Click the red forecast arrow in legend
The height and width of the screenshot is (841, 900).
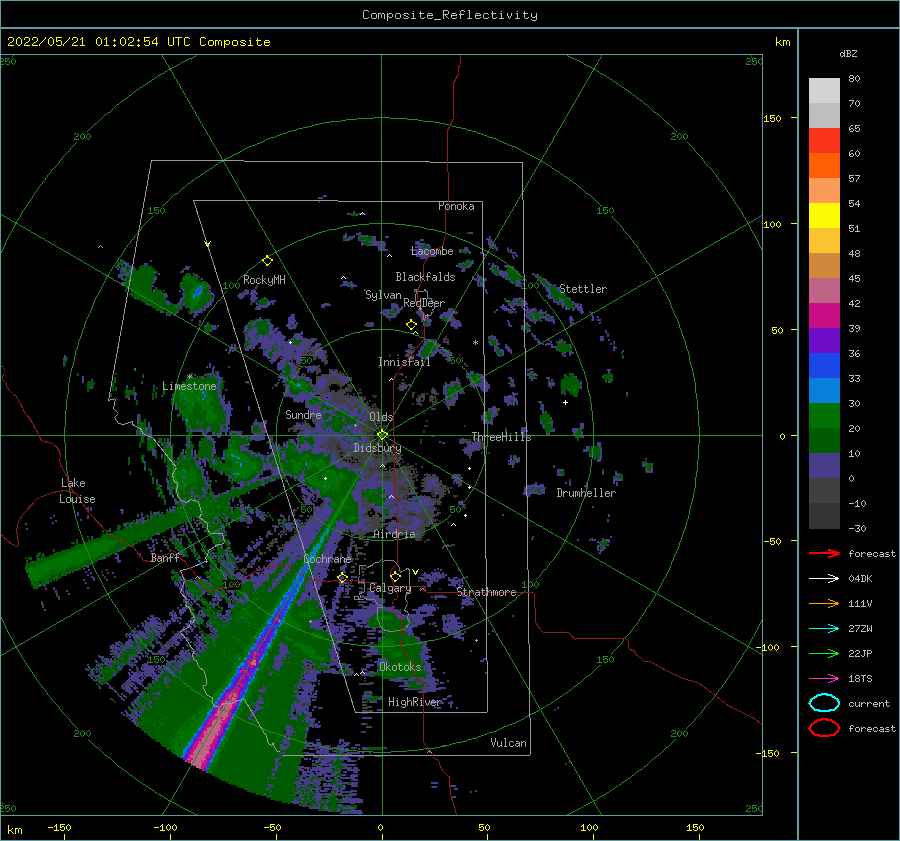click(824, 553)
